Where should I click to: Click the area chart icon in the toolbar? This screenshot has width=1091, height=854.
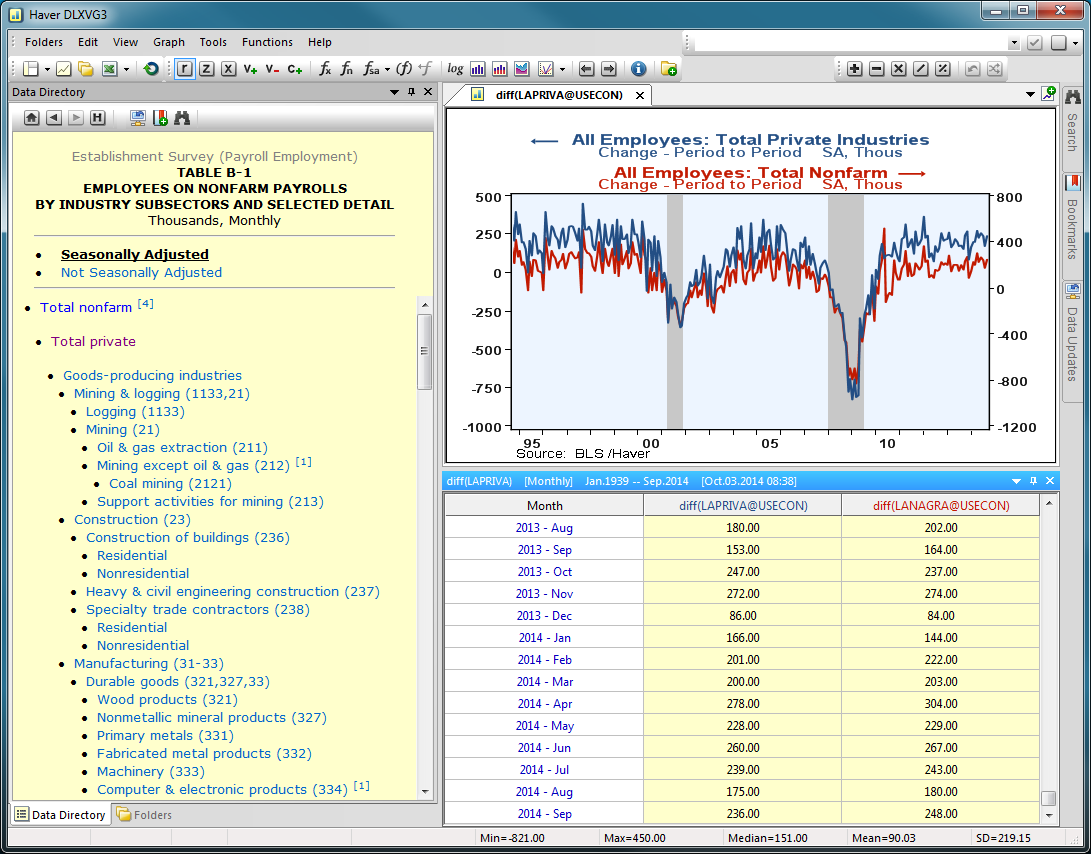tap(522, 69)
